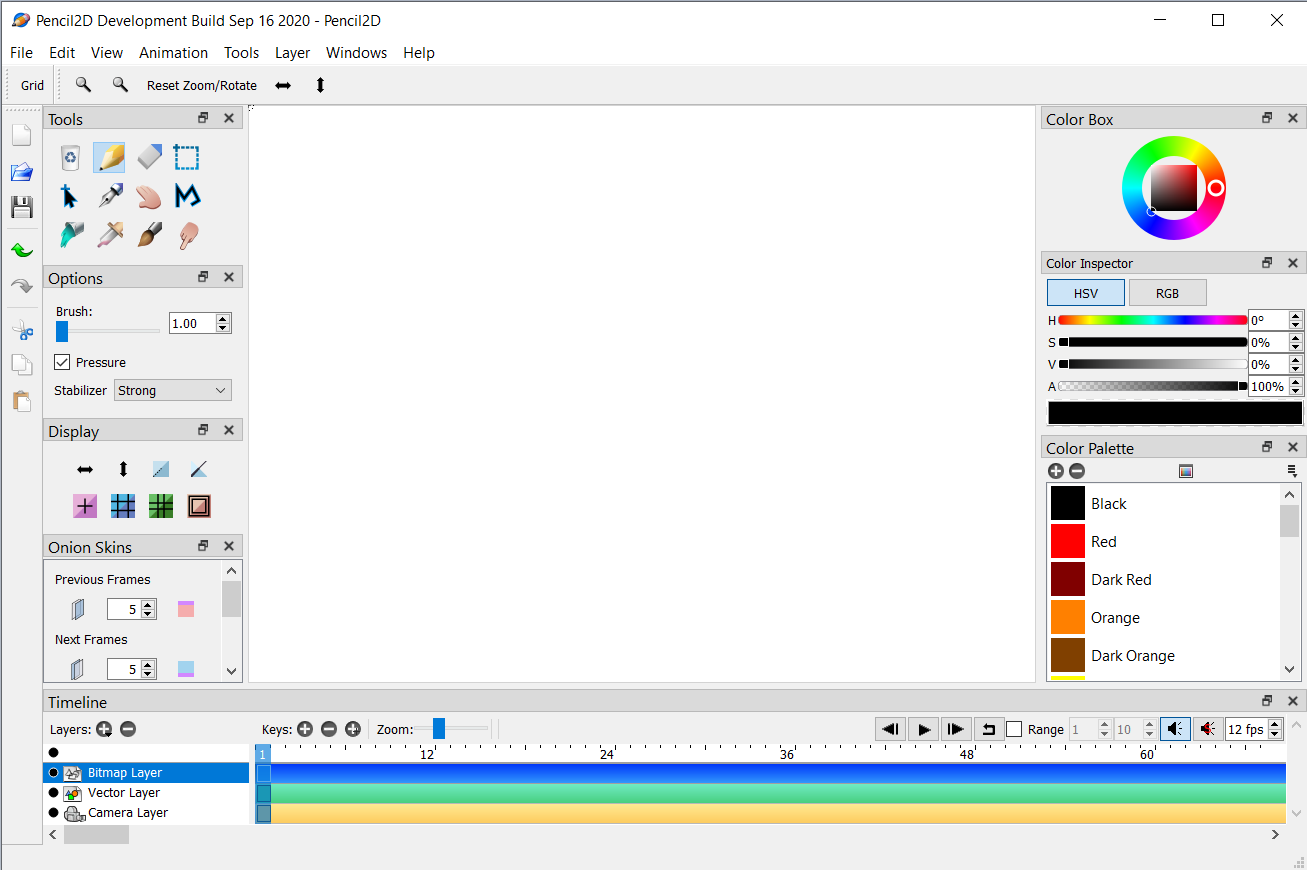1307x870 pixels.
Task: Open the Color Palette options menu
Action: [x=1292, y=471]
